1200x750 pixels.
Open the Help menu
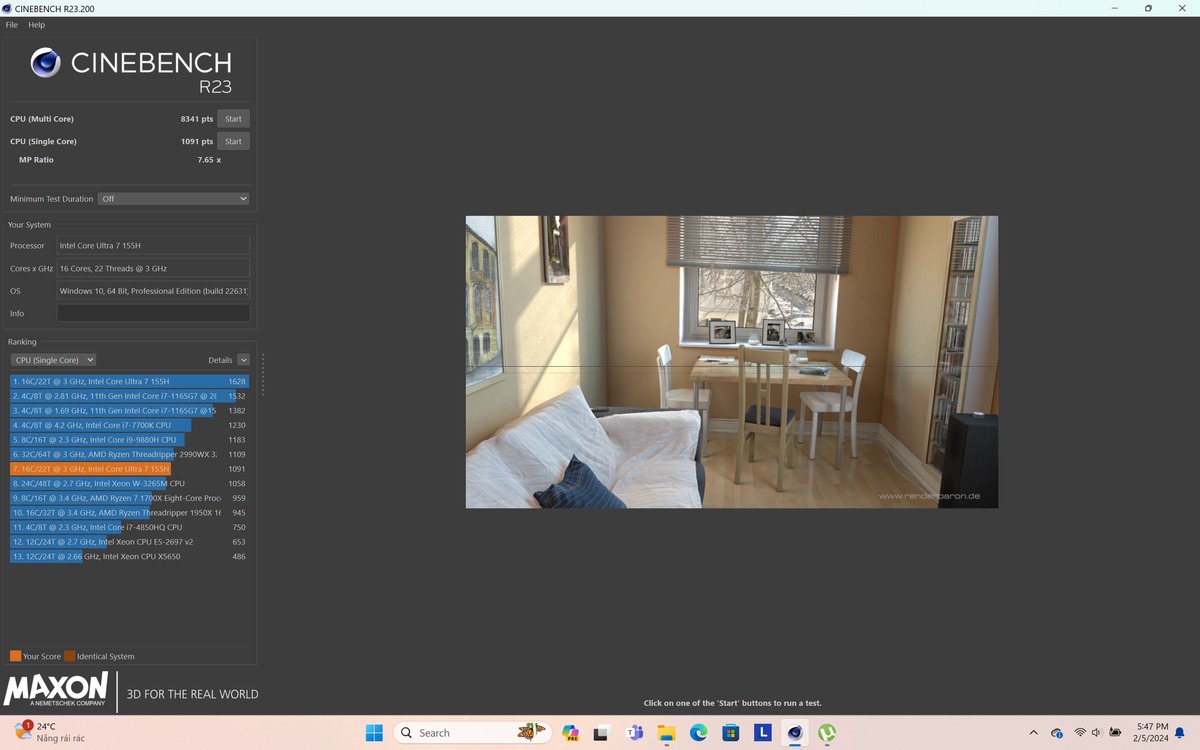point(37,25)
